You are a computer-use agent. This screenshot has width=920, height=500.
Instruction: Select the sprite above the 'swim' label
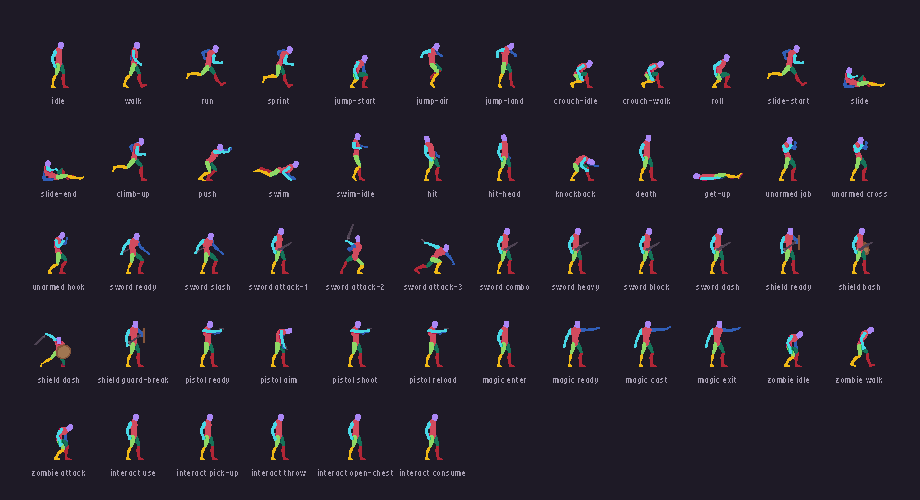(276, 170)
